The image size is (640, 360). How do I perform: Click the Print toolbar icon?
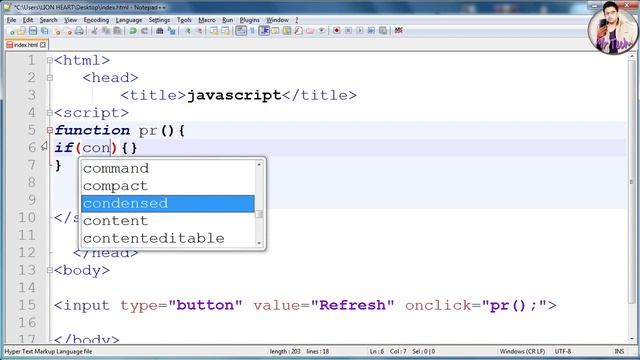(x=79, y=31)
